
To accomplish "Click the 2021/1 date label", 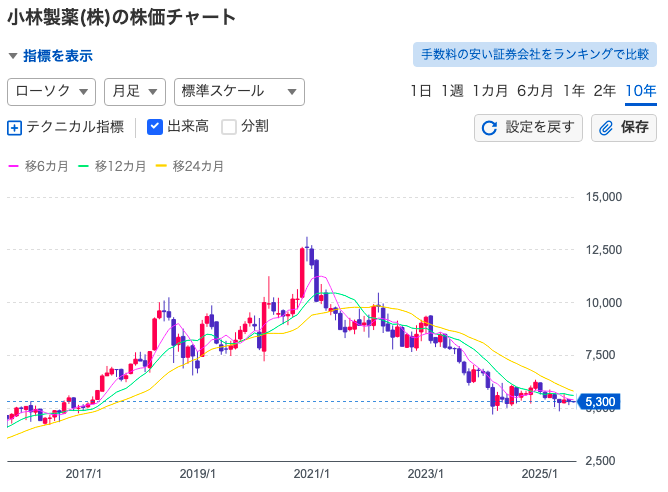I will coord(311,474).
